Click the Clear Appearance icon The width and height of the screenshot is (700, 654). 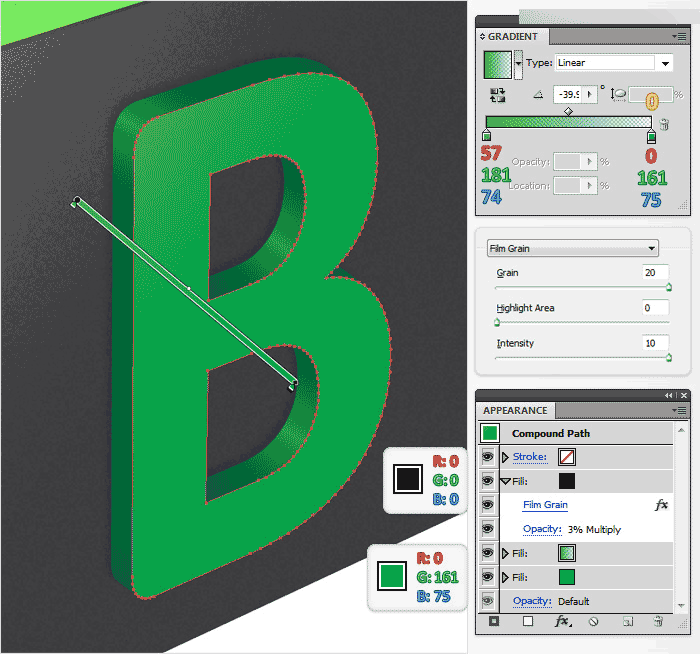tap(593, 621)
